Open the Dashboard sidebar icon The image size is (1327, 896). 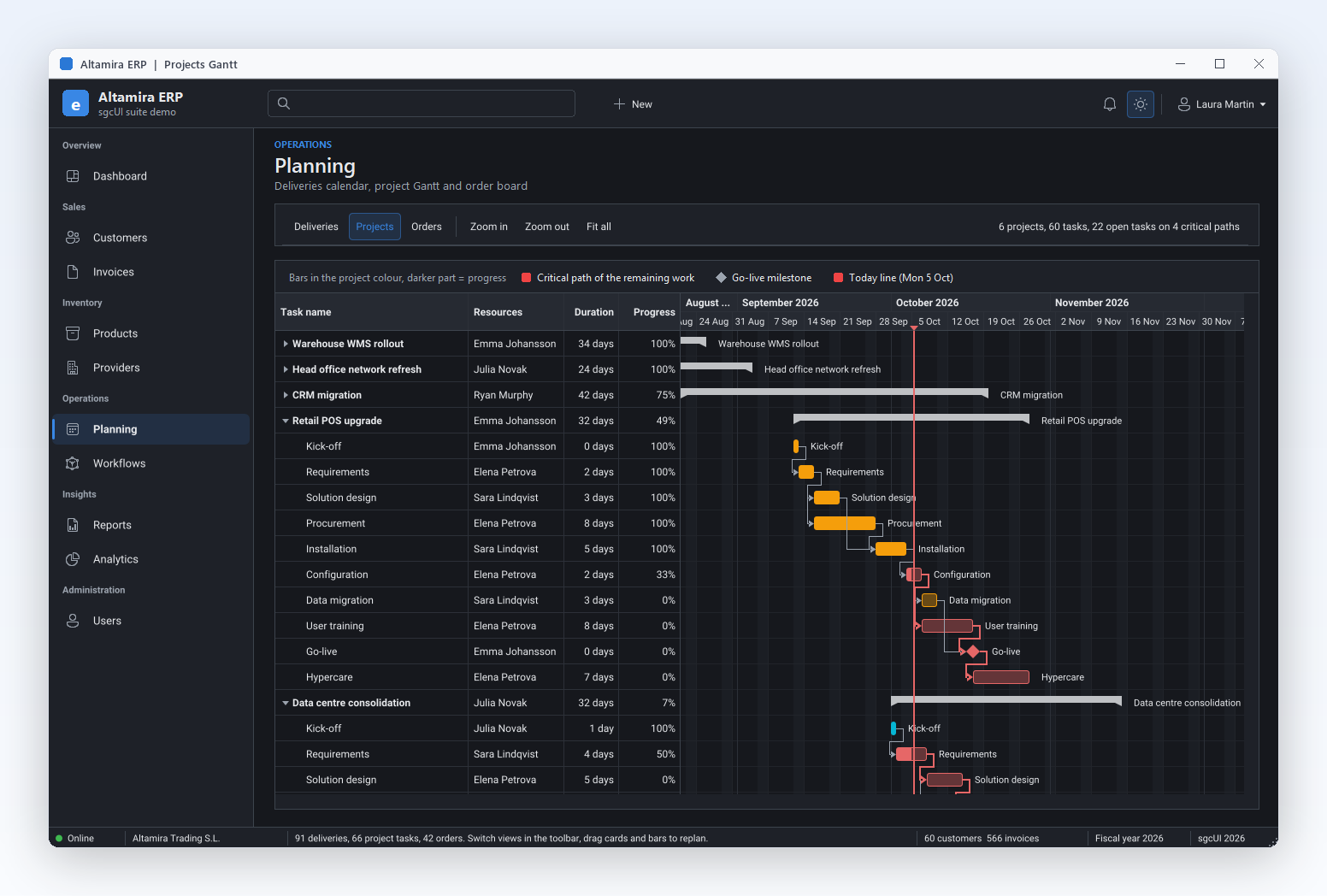pyautogui.click(x=73, y=176)
